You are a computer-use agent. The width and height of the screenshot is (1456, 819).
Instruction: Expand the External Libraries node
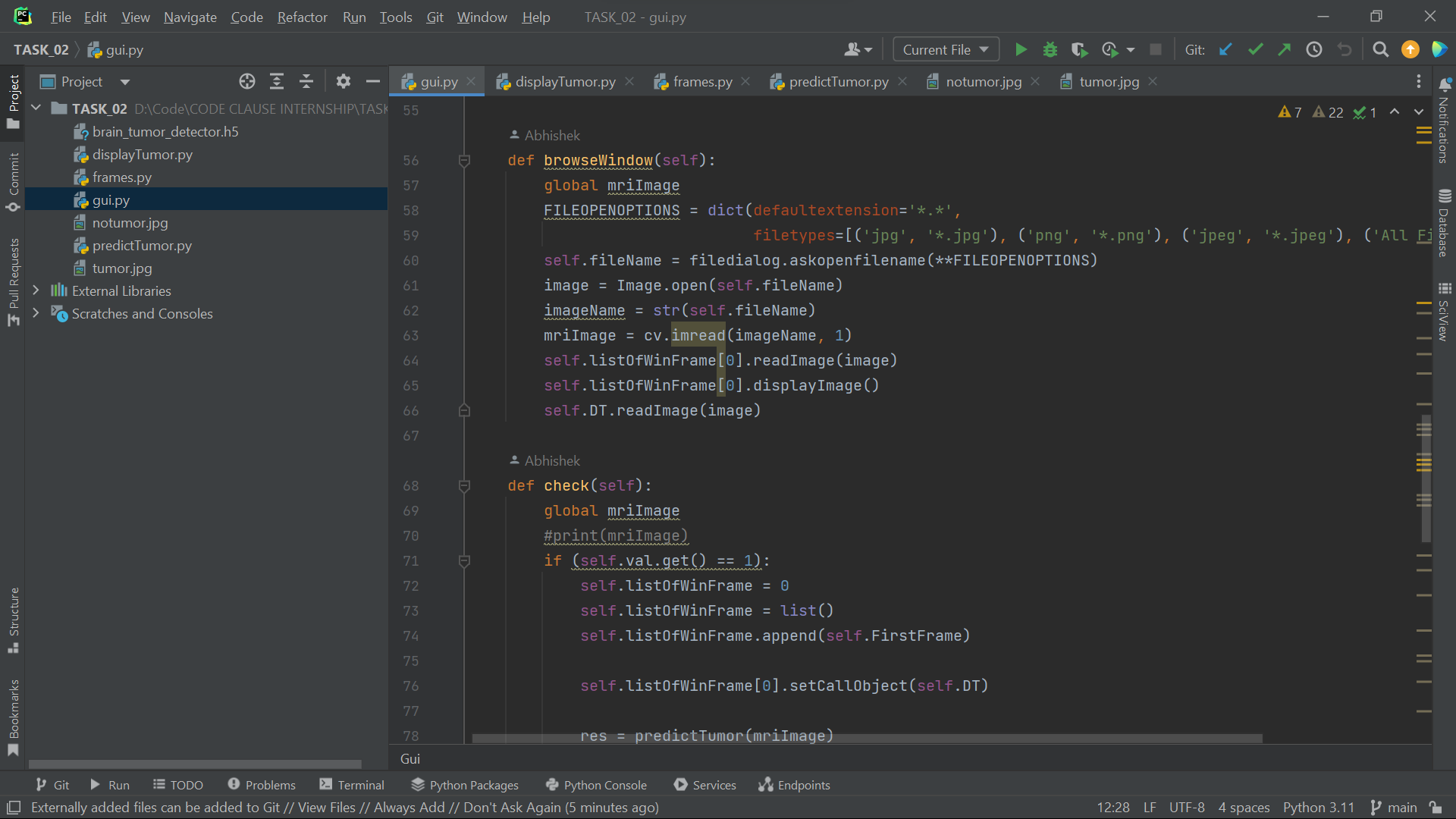(x=36, y=290)
